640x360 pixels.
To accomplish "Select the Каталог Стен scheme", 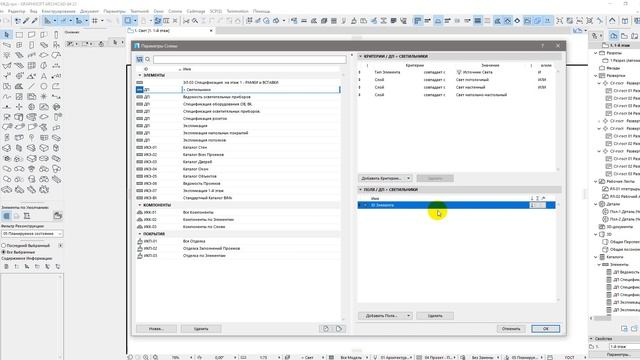I will (x=238, y=147).
